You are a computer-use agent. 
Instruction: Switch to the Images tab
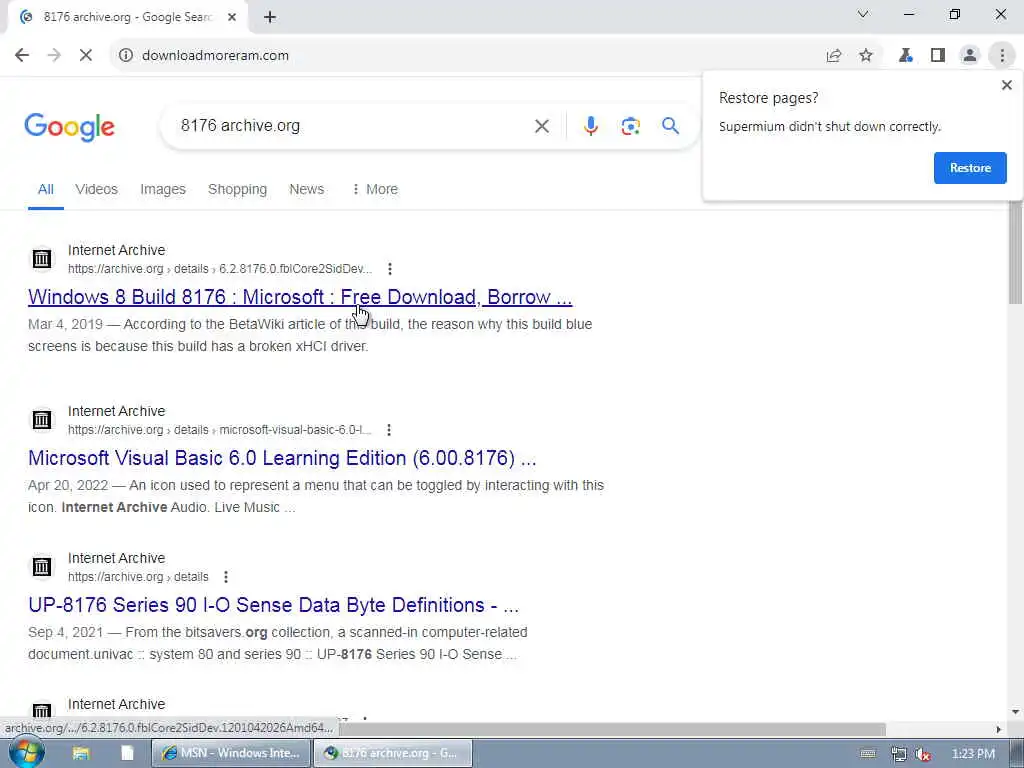click(x=163, y=189)
